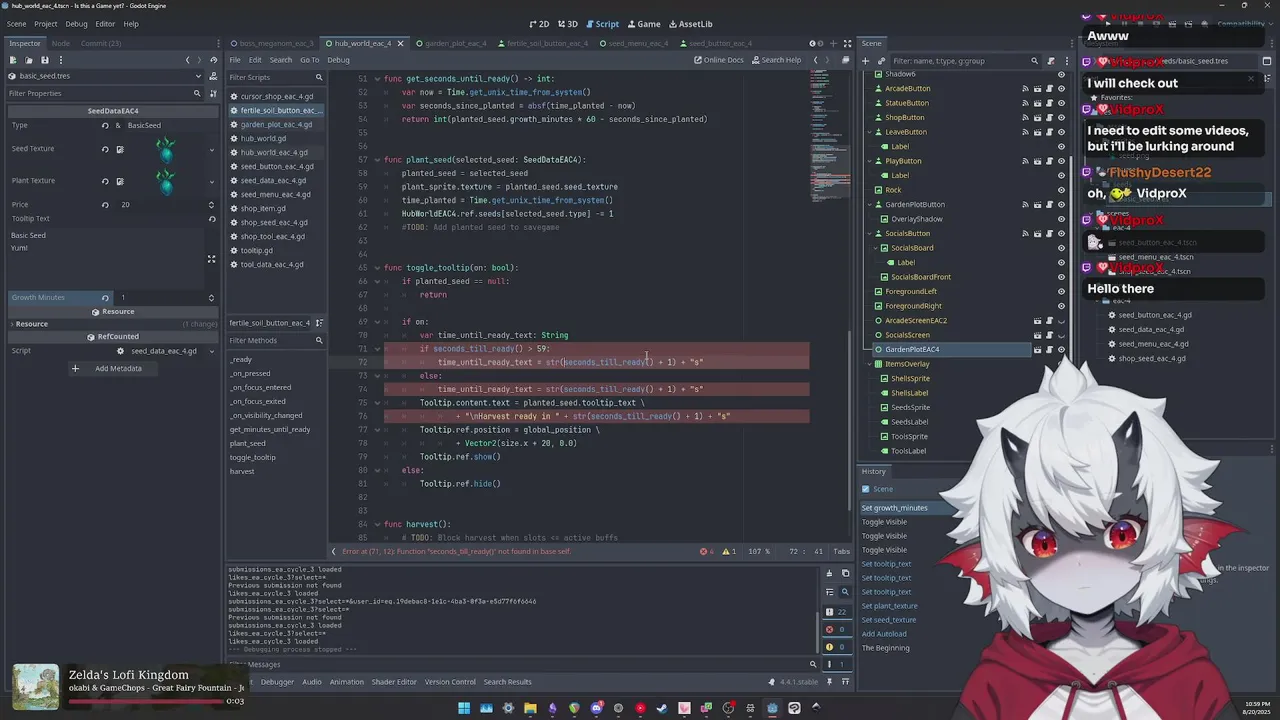Viewport: 1280px width, 720px height.
Task: Open the Online Docs link
Action: [x=719, y=60]
